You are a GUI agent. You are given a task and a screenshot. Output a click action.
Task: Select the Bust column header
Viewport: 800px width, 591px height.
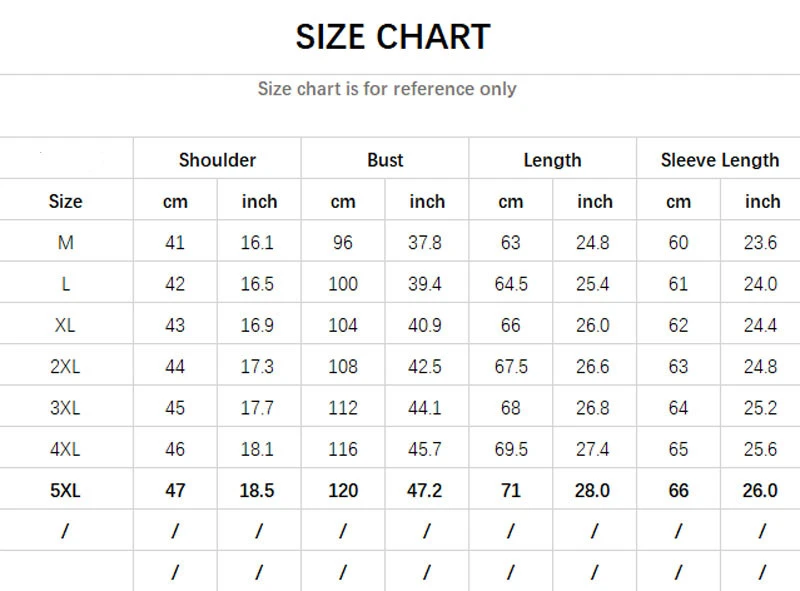click(x=385, y=160)
